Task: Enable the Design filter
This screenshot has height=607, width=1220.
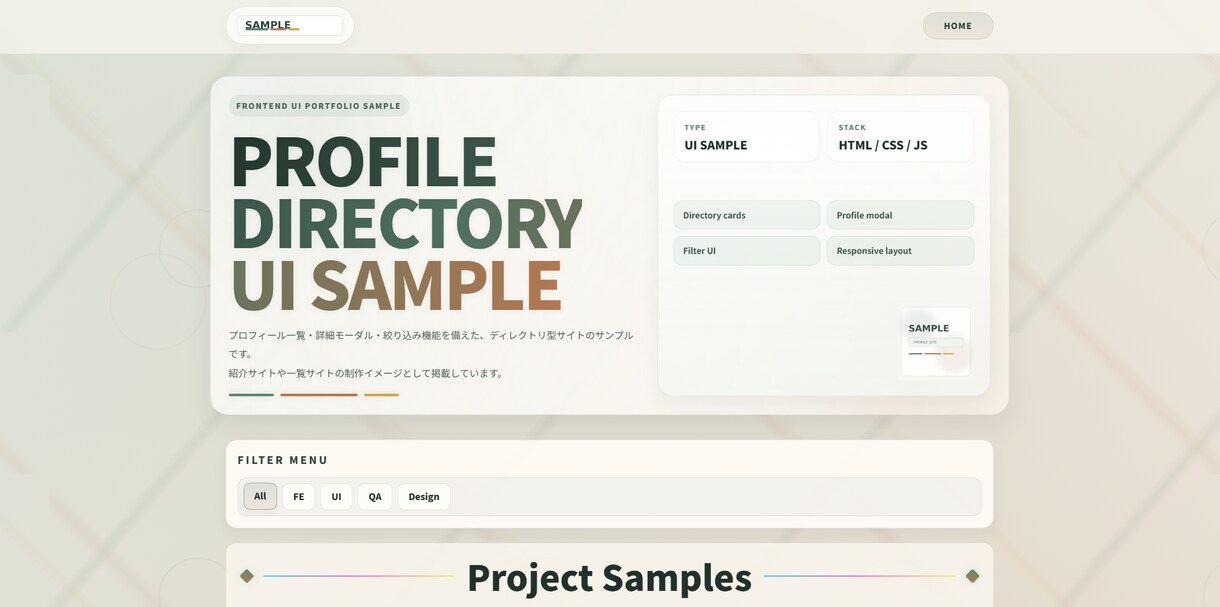Action: (x=423, y=495)
